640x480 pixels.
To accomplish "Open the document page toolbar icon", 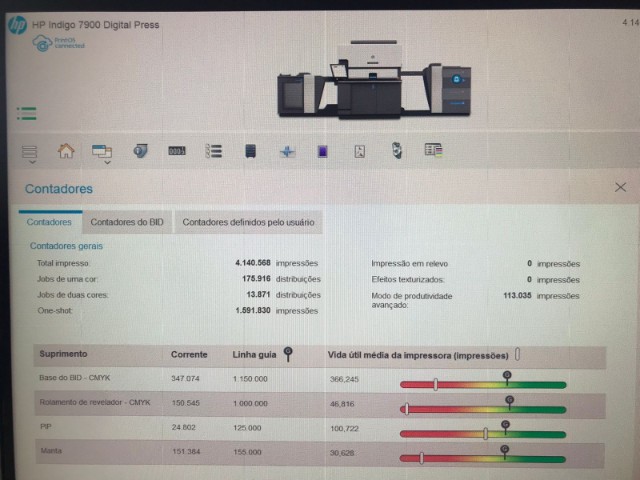I will click(x=360, y=151).
